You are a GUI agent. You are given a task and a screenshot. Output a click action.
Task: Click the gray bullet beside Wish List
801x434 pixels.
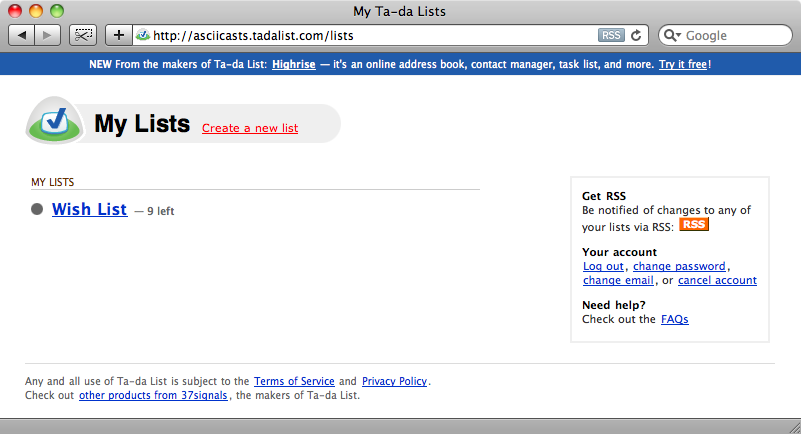point(37,209)
